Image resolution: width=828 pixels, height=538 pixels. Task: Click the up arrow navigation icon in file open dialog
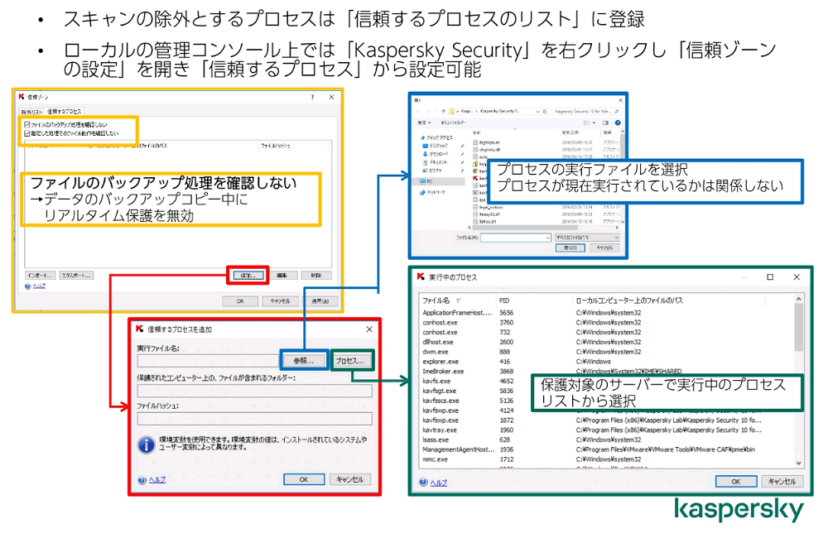[x=444, y=111]
